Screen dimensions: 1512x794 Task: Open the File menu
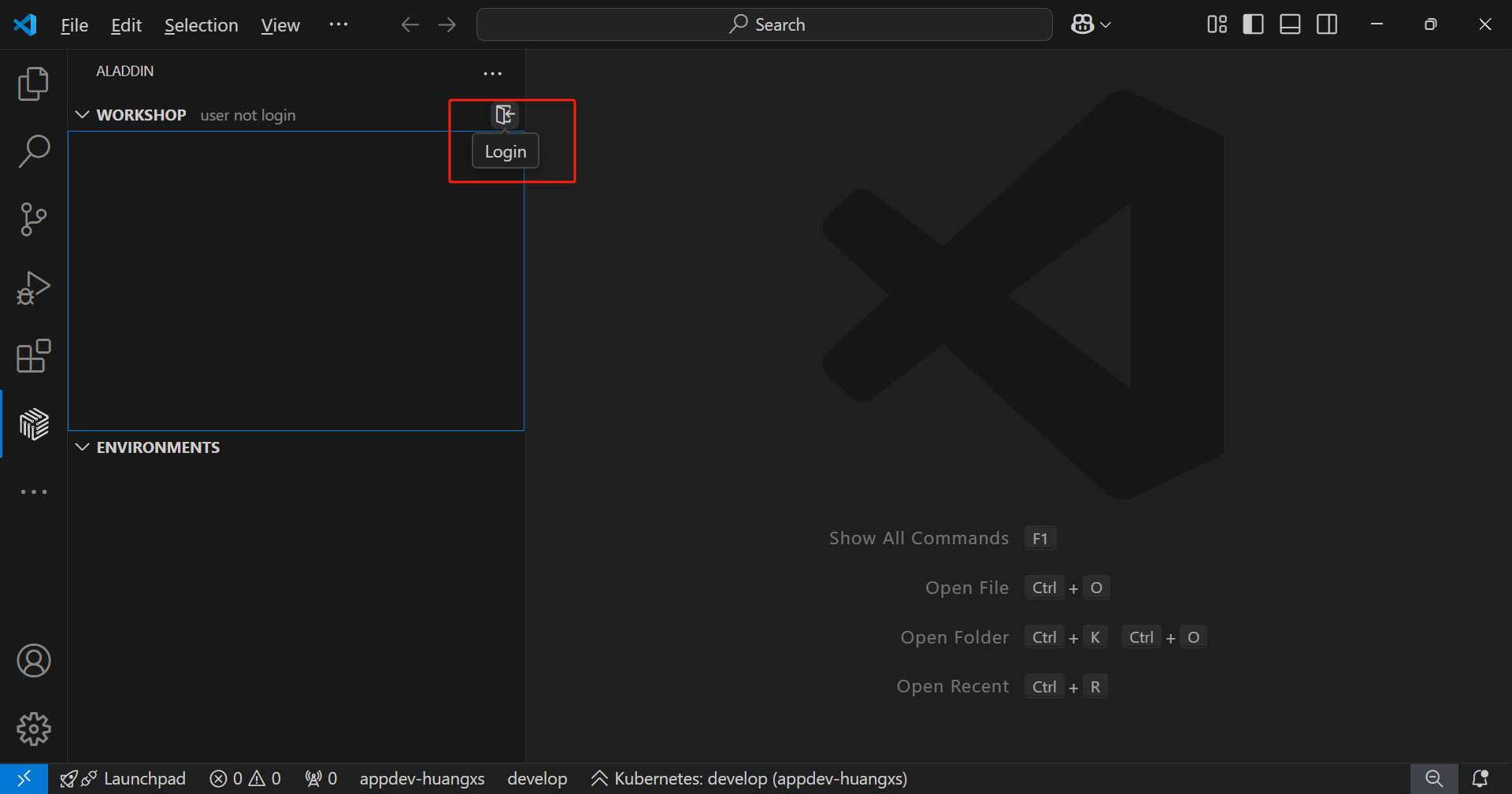click(x=74, y=25)
